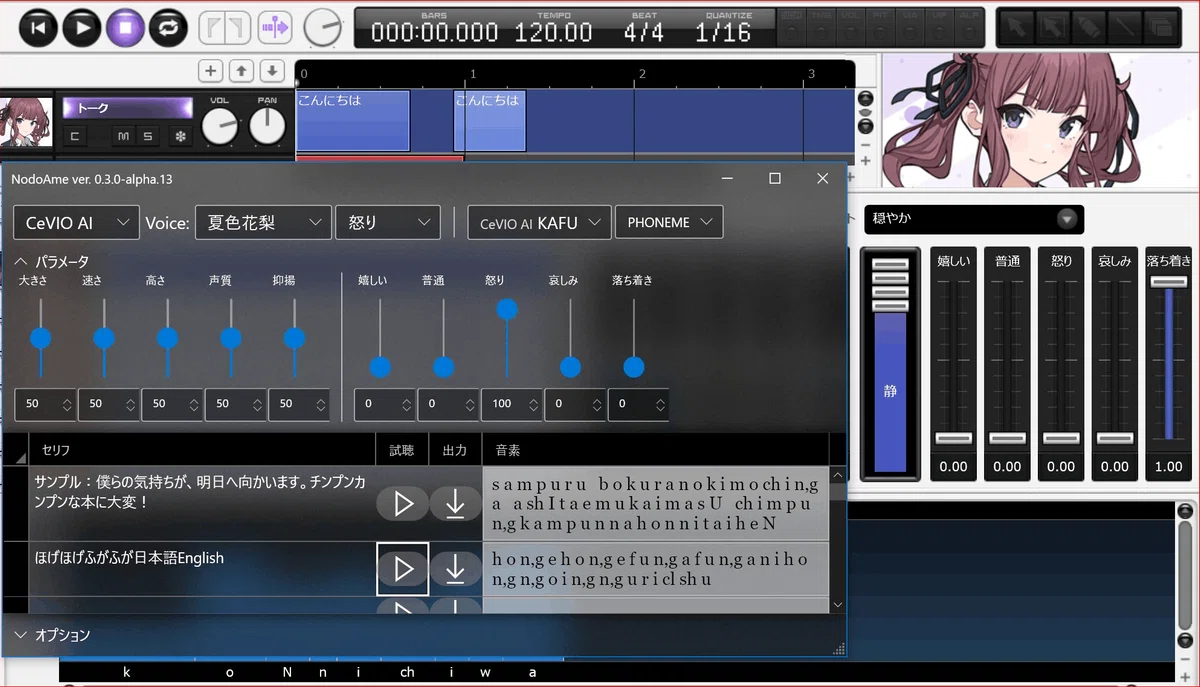Click the stacked layers icon in top toolbar
This screenshot has height=687, width=1200.
pyautogui.click(x=1159, y=27)
